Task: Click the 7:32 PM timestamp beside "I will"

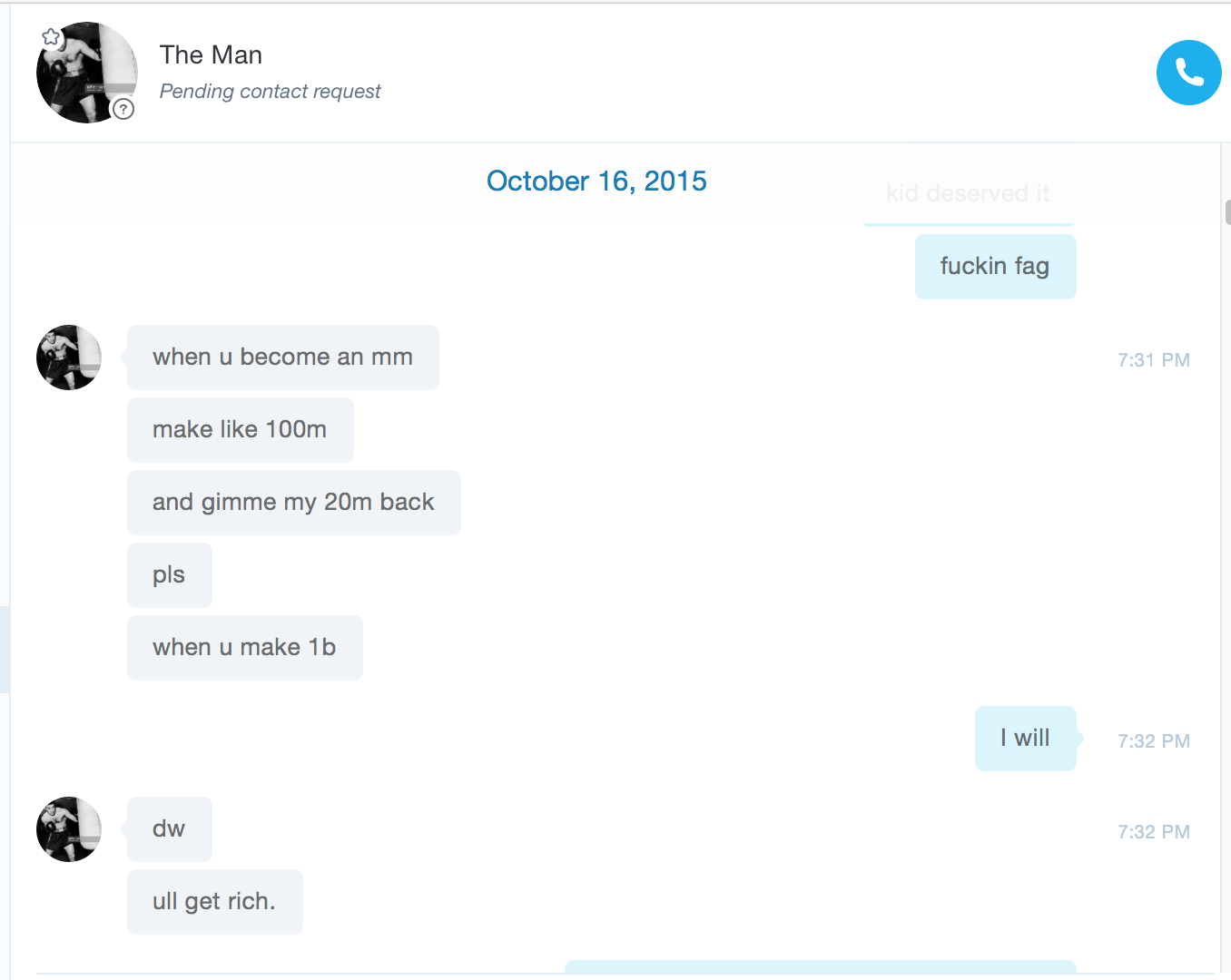Action: point(1154,741)
